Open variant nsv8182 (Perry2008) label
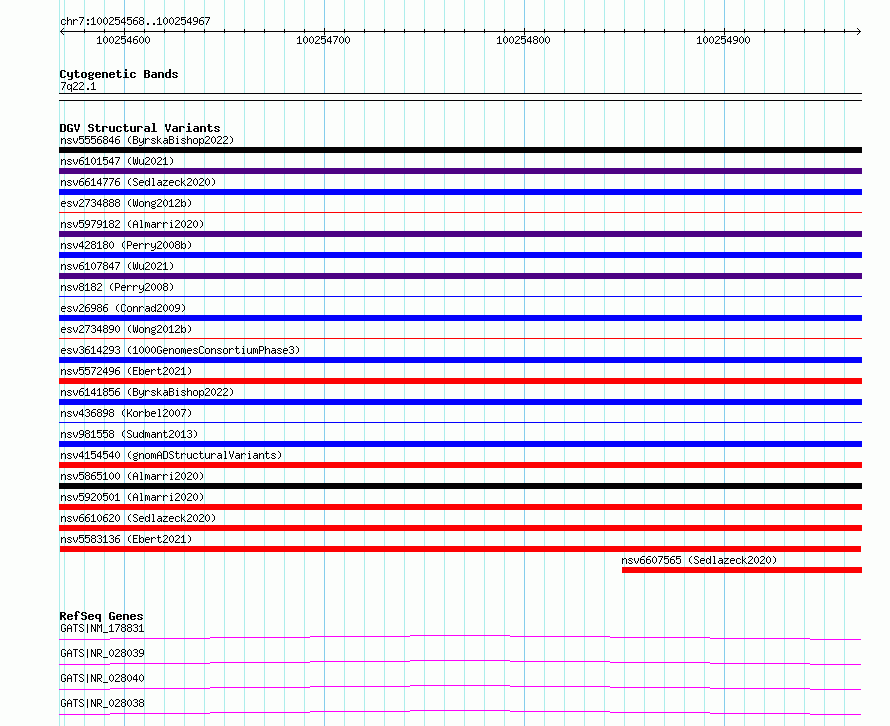 (117, 287)
